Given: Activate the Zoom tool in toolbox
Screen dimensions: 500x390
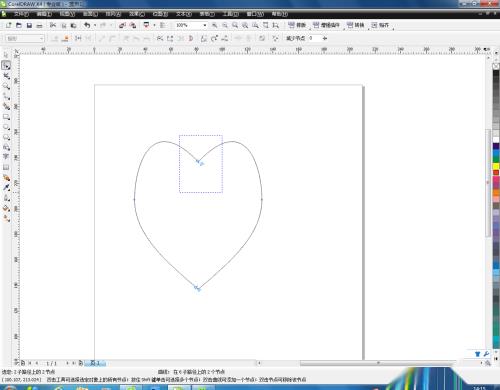Looking at the screenshot, I should [6, 86].
